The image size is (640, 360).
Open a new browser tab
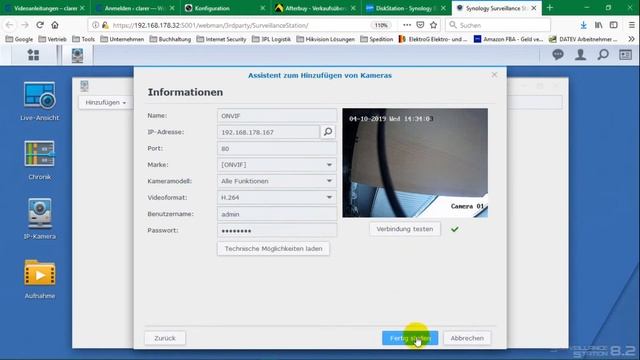pyautogui.click(x=549, y=8)
